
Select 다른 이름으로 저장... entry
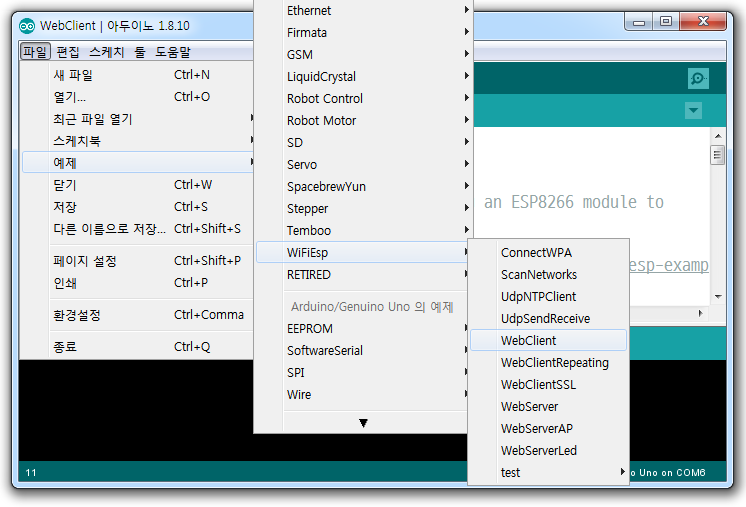pyautogui.click(x=137, y=229)
